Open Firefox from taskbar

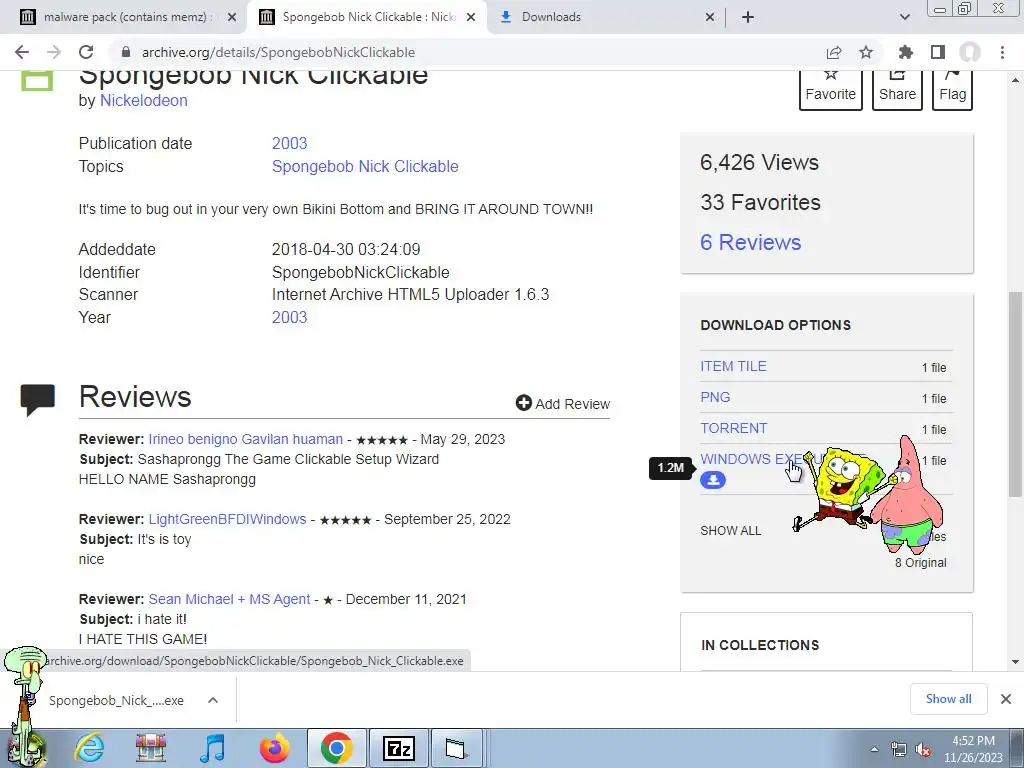point(274,748)
